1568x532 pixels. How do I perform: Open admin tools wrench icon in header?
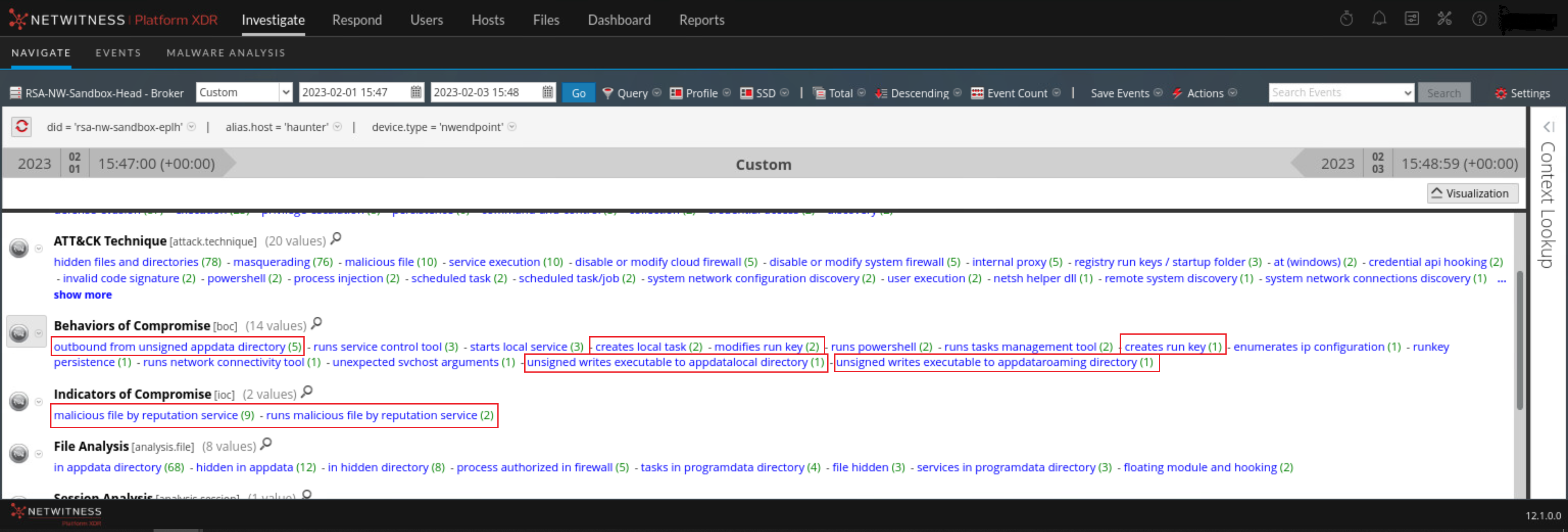pyautogui.click(x=1444, y=19)
